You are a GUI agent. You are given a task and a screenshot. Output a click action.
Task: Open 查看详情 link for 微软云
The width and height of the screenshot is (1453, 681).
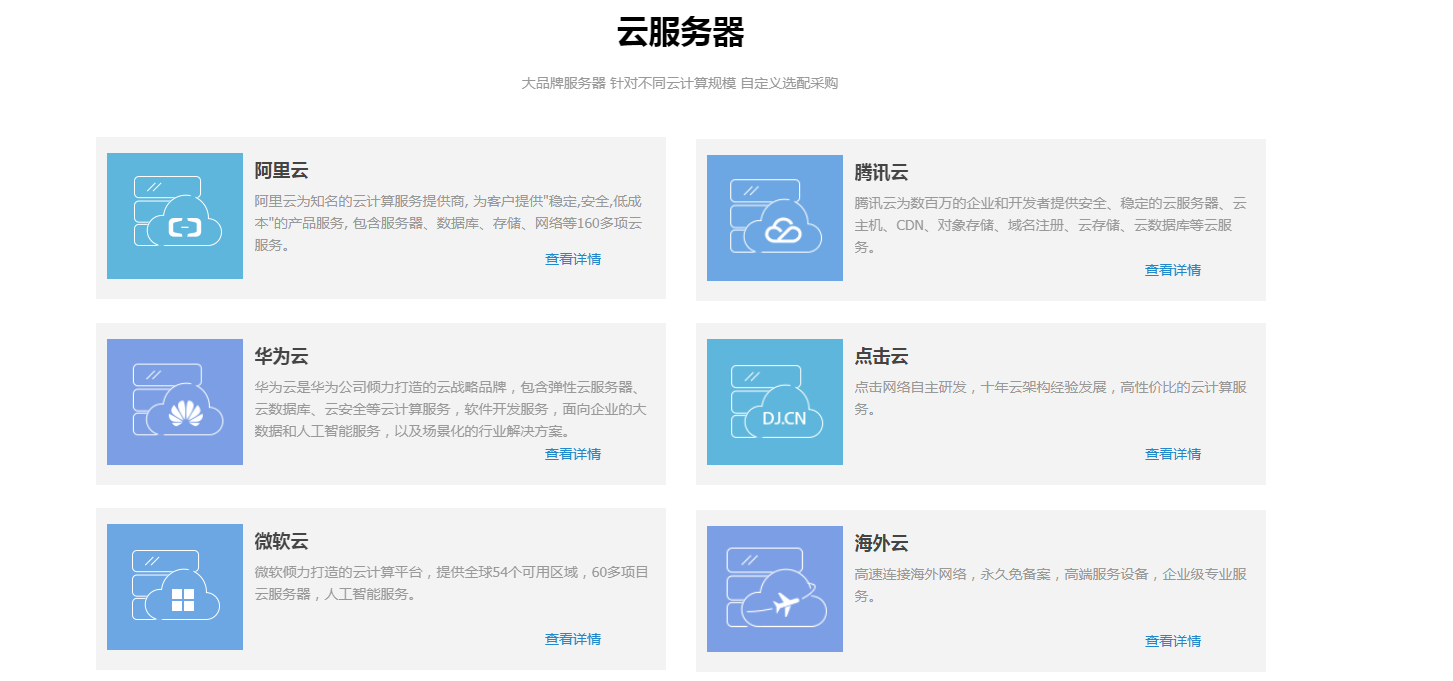click(573, 639)
